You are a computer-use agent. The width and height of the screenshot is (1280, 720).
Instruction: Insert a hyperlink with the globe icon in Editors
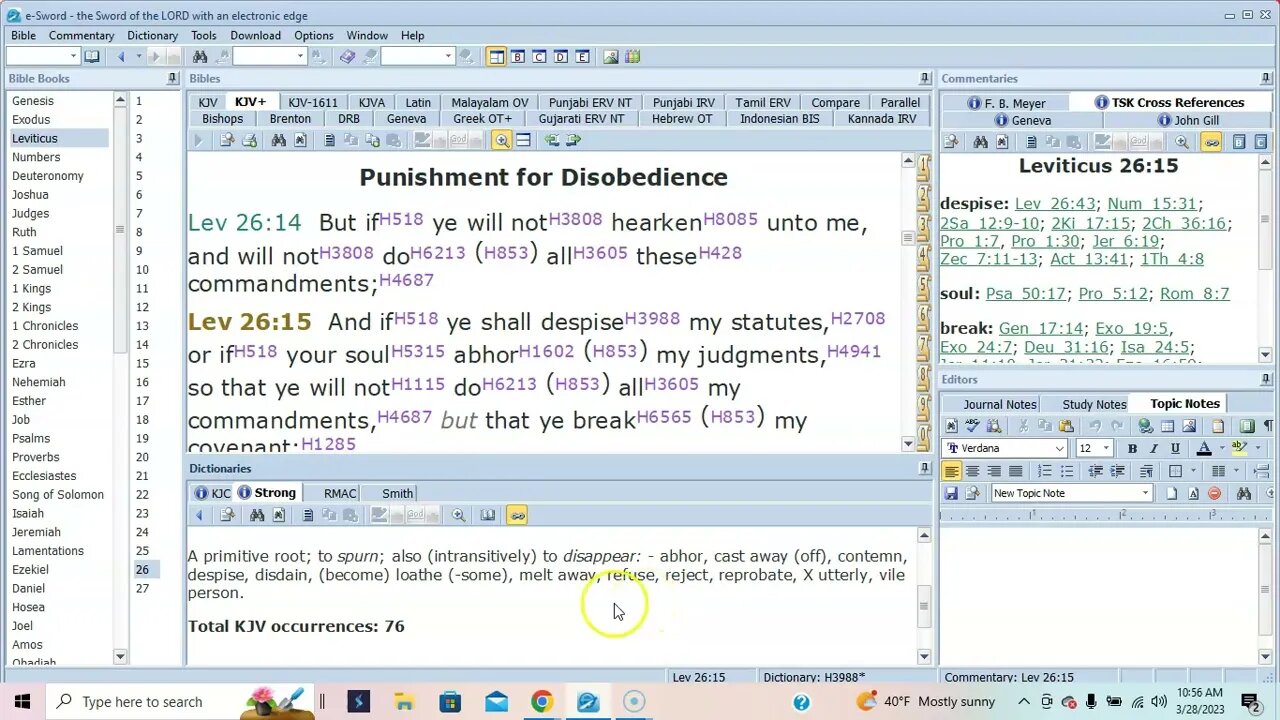(x=1146, y=426)
